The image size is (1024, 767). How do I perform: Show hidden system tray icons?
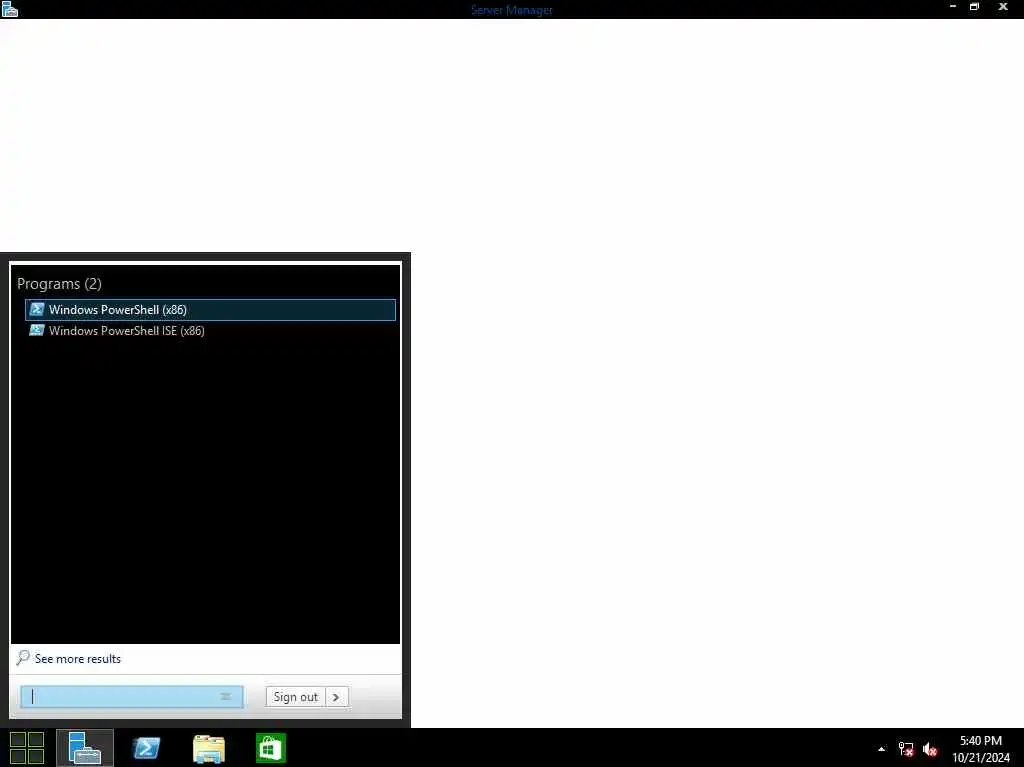[882, 749]
